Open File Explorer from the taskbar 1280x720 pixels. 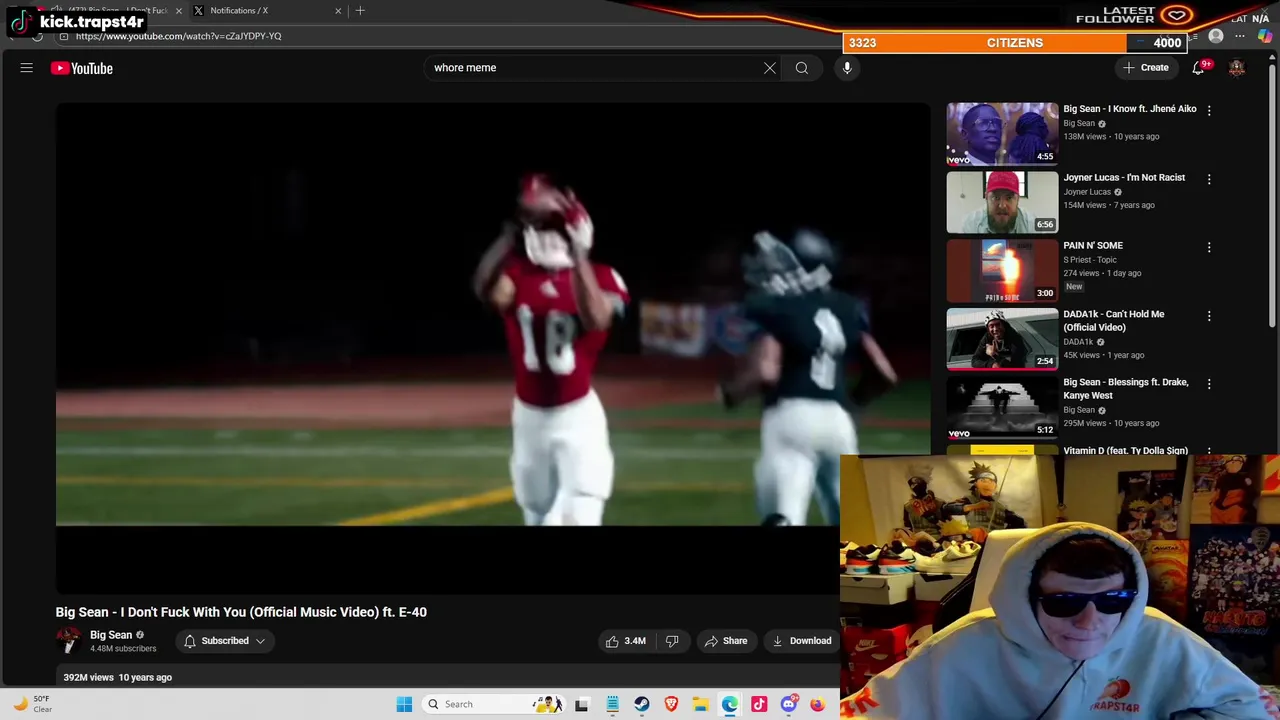pos(700,704)
